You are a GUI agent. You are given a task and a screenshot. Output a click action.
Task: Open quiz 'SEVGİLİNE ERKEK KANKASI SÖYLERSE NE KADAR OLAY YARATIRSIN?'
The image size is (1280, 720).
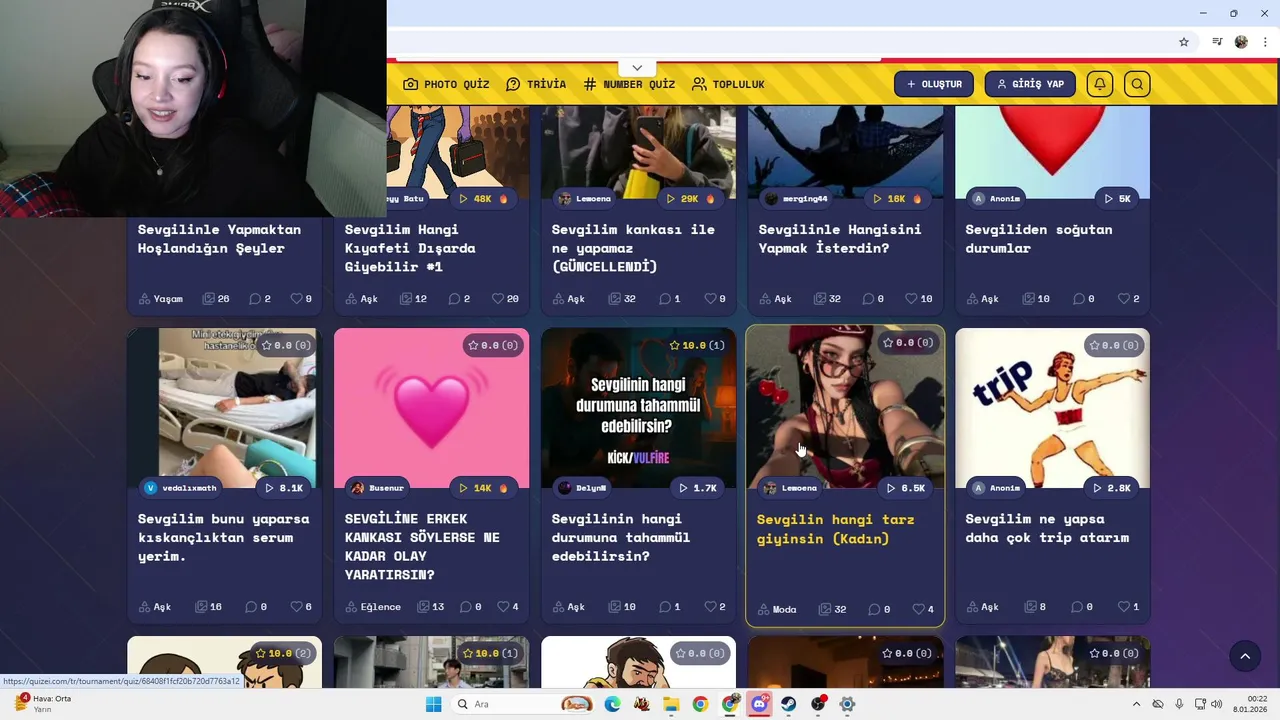[x=422, y=546]
